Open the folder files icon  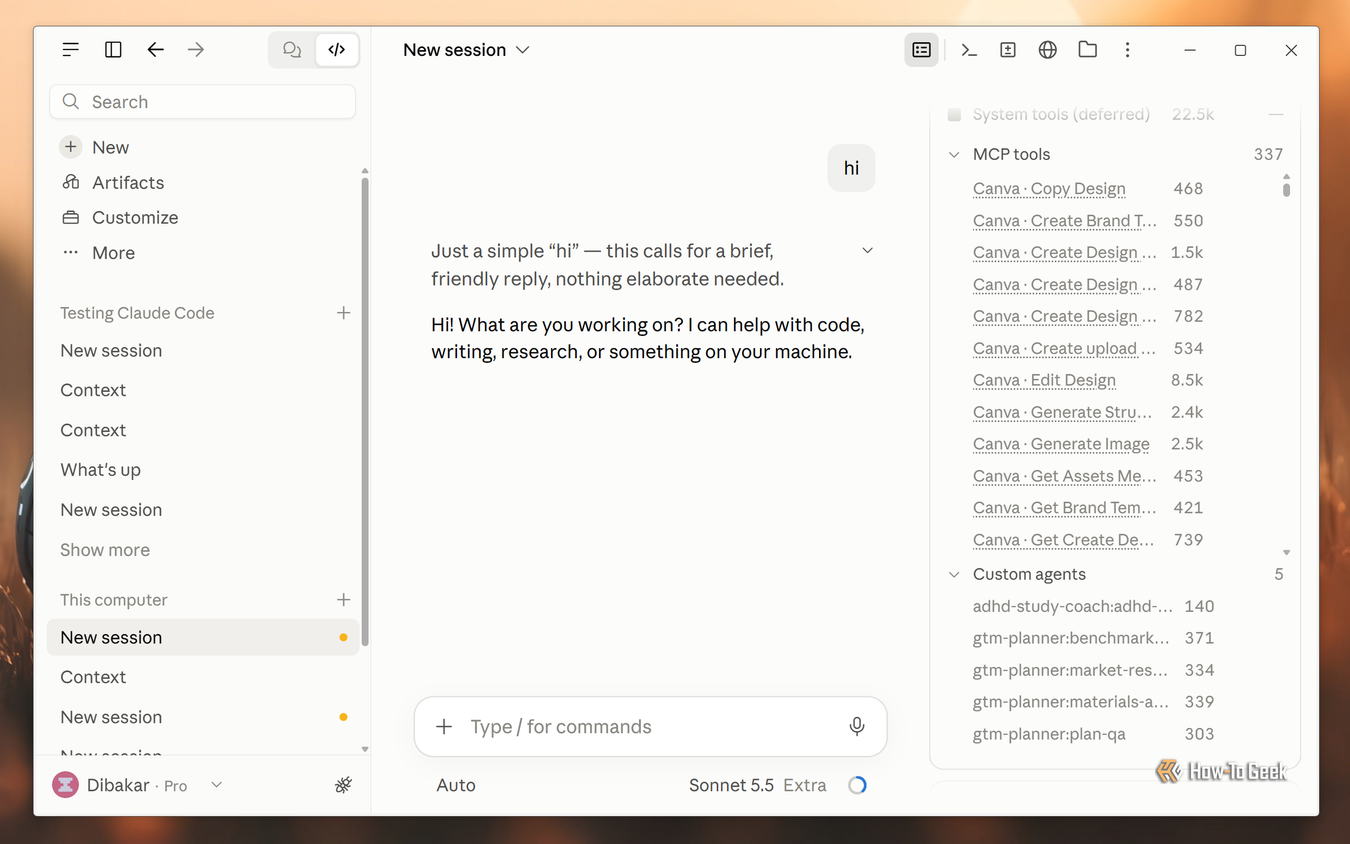[x=1088, y=50]
